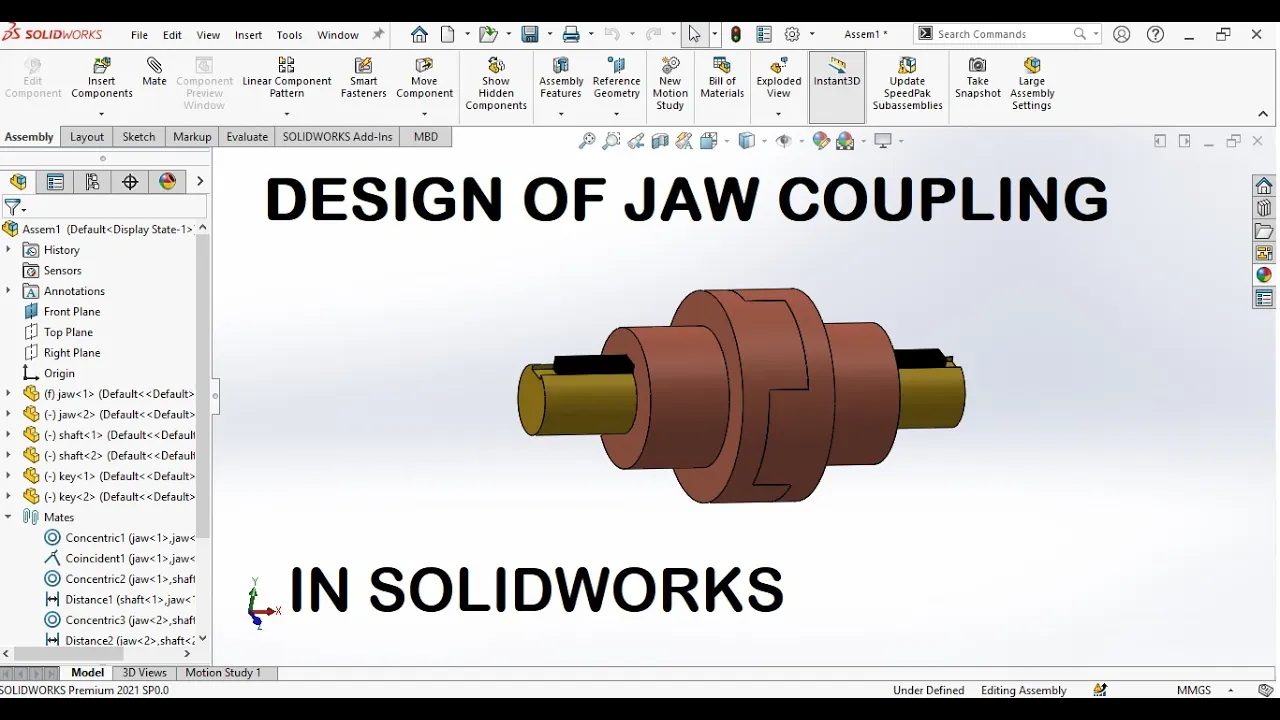Image resolution: width=1280 pixels, height=720 pixels.
Task: Open PropertyManager tab icon
Action: click(55, 181)
